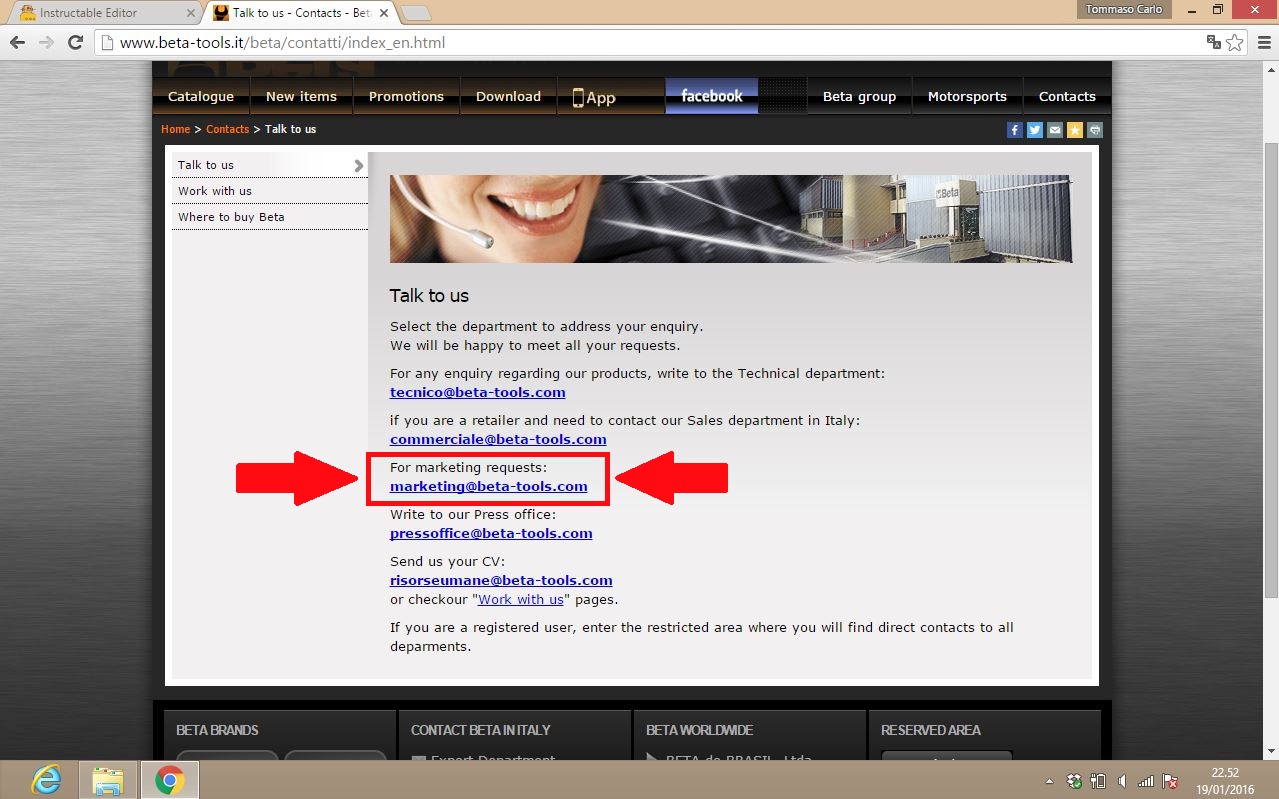Open the Motorsports menu
The image size is (1279, 799).
967,97
